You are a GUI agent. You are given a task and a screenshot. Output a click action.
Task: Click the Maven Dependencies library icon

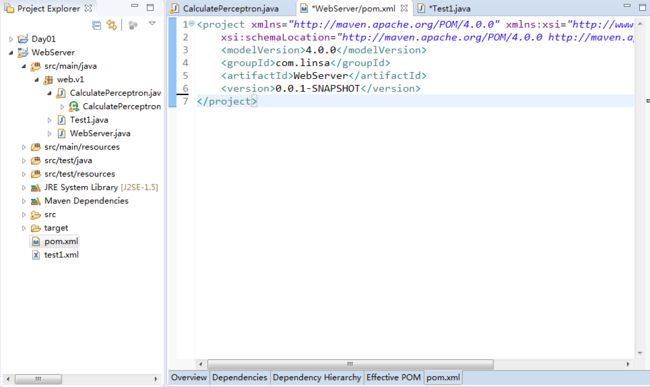(36, 201)
